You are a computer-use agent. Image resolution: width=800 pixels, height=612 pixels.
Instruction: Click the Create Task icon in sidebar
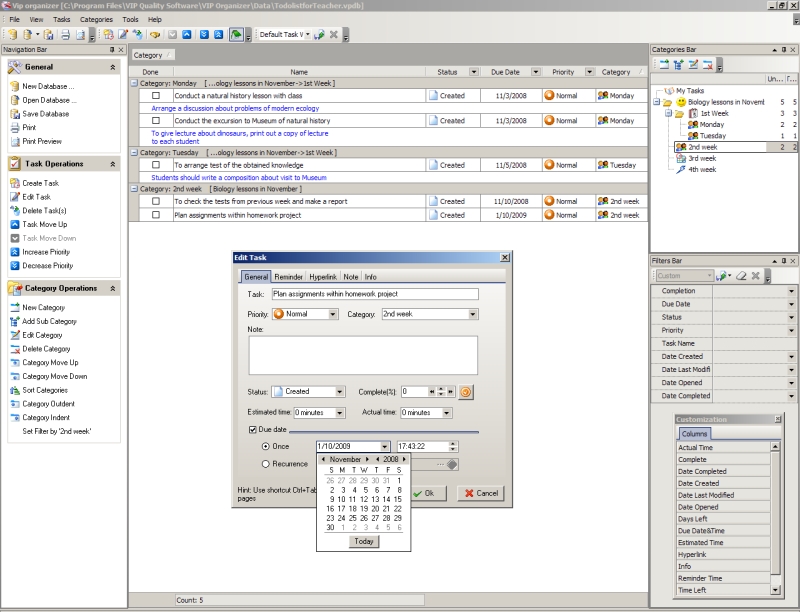(x=14, y=183)
